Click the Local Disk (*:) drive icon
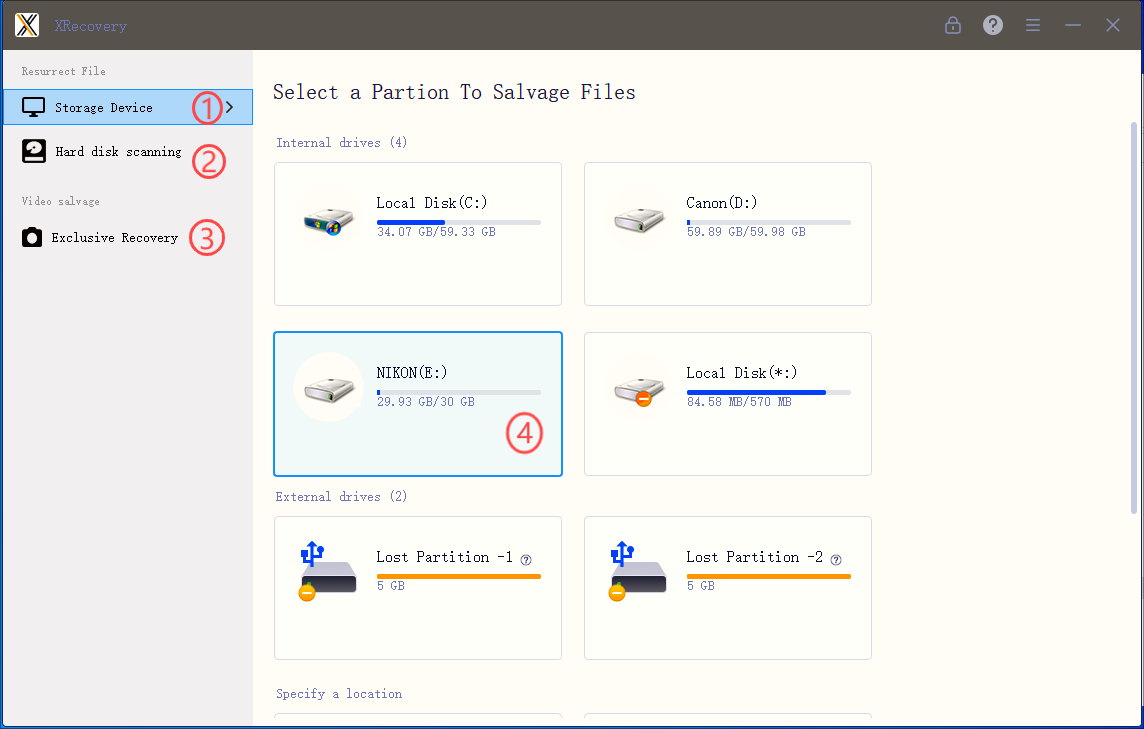 639,390
